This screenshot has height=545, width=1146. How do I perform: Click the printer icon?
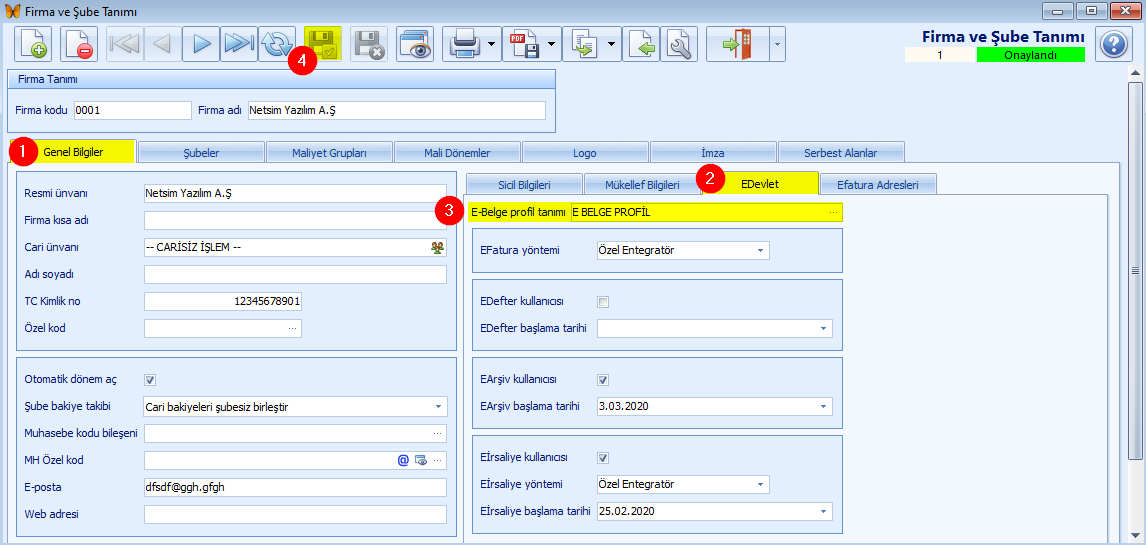coord(465,43)
